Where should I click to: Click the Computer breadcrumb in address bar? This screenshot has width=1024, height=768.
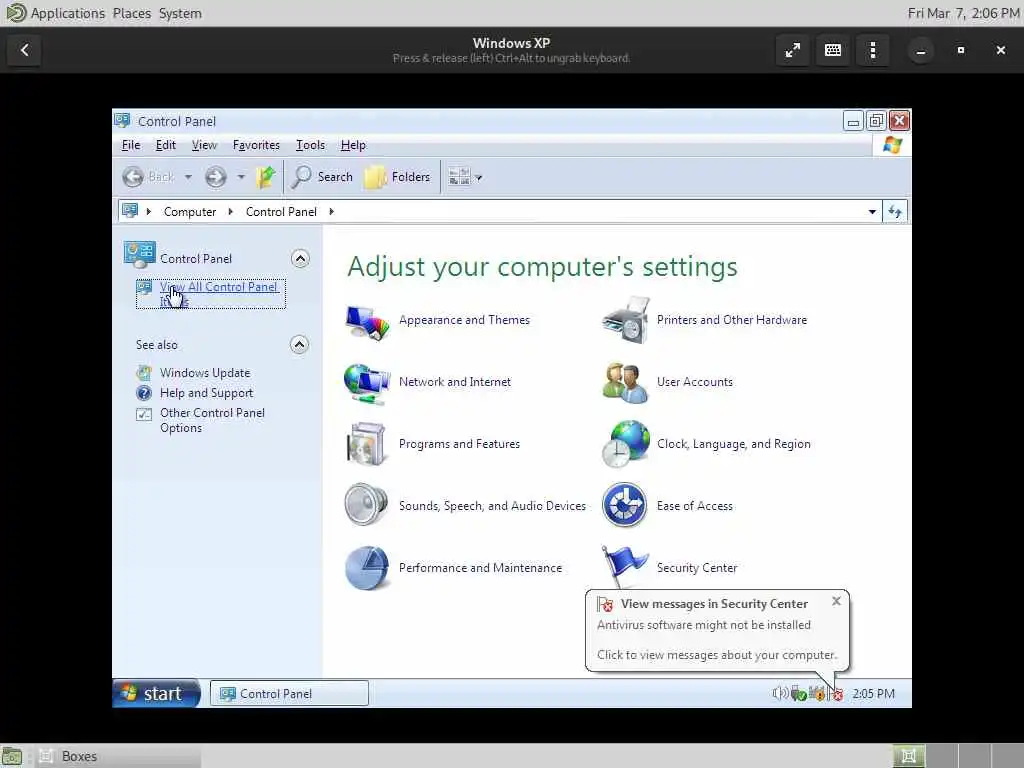click(x=189, y=212)
